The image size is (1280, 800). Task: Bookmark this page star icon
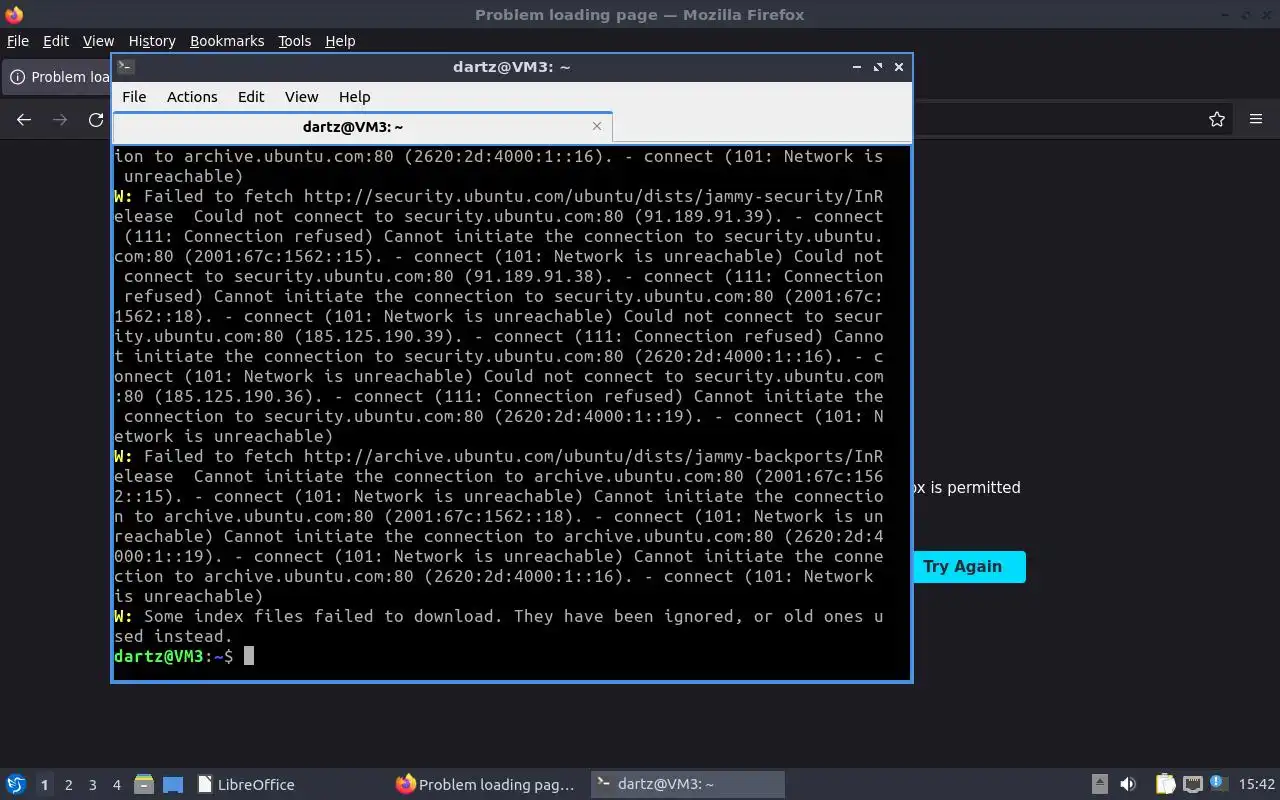(1217, 120)
